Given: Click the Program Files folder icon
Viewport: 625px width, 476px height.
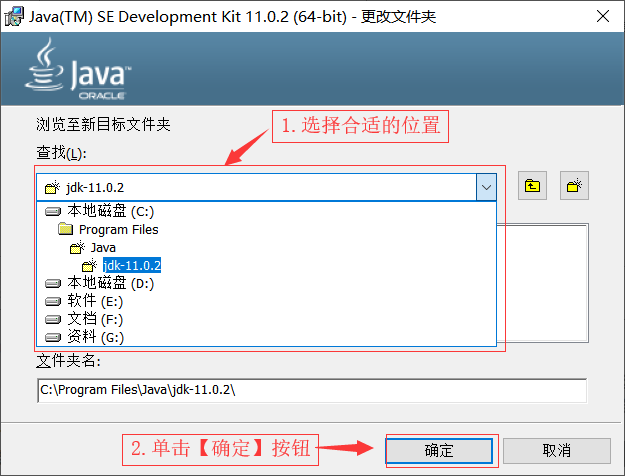Looking at the screenshot, I should click(65, 229).
